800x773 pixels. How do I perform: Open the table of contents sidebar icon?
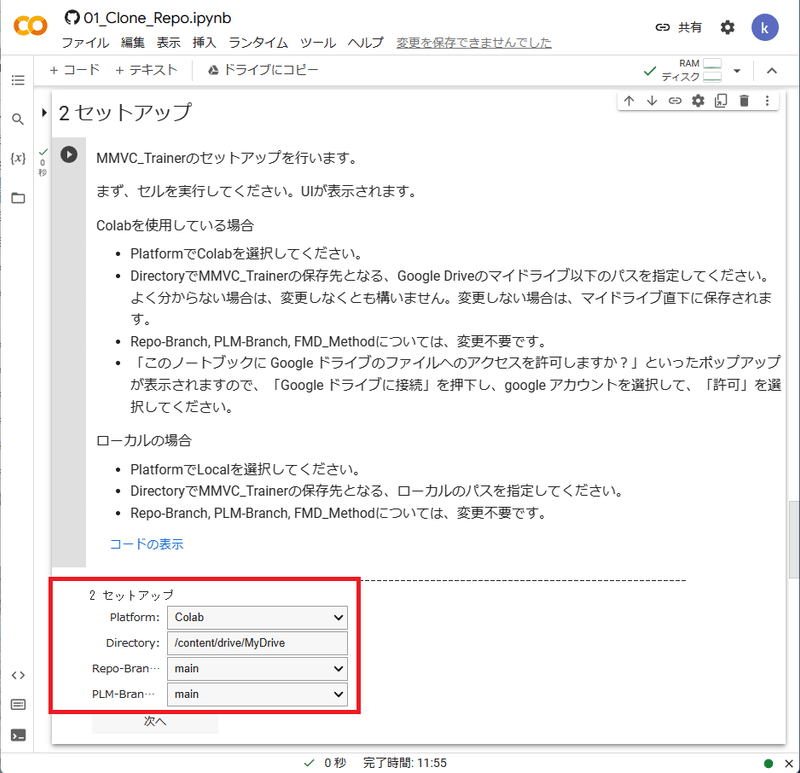pos(18,80)
